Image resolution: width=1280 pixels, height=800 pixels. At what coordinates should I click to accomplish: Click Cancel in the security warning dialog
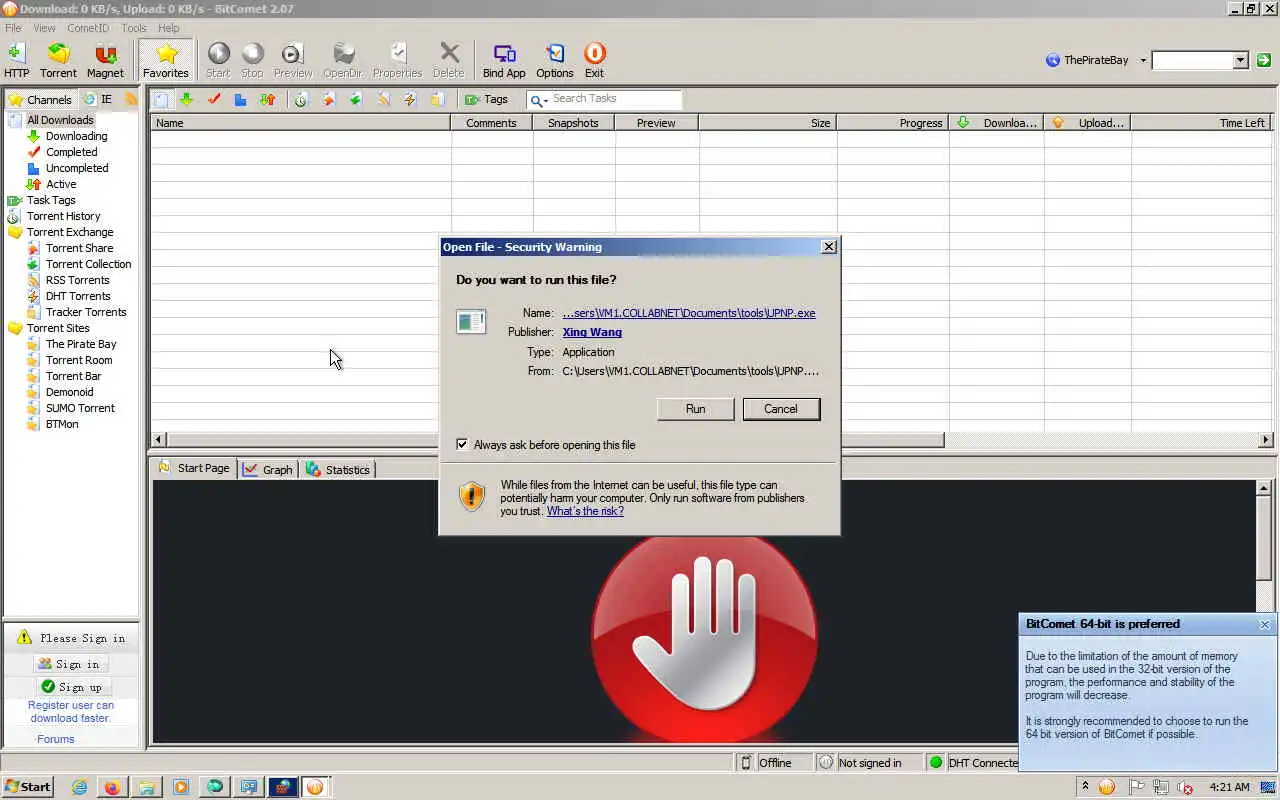click(x=781, y=409)
